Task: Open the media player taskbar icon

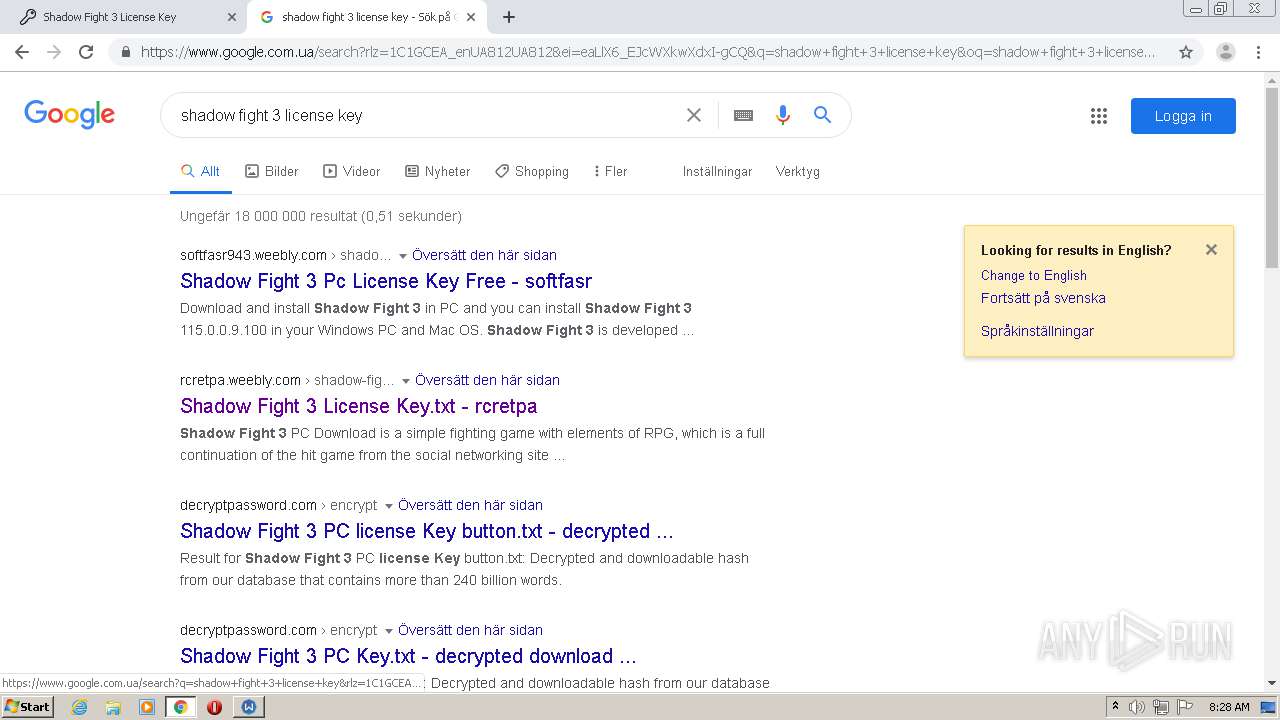Action: [147, 707]
